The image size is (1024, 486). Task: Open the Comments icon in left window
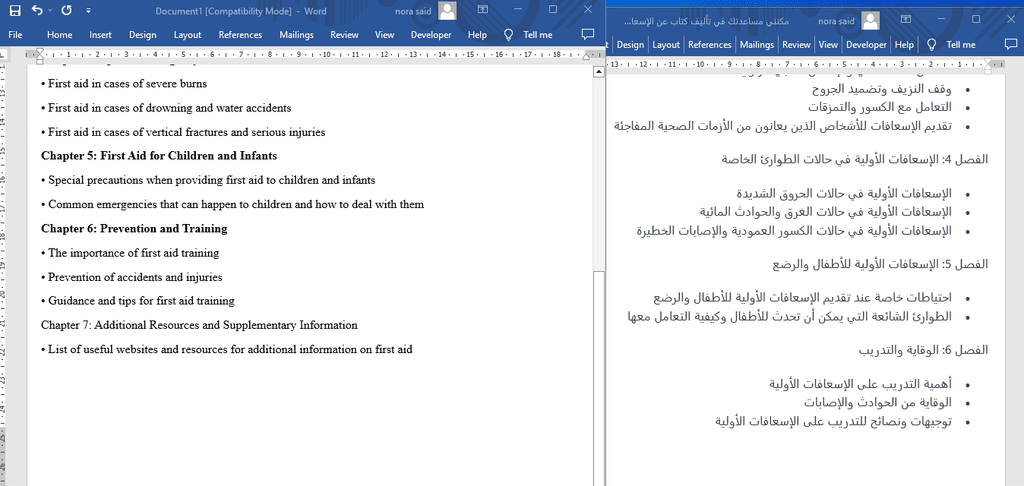point(588,34)
